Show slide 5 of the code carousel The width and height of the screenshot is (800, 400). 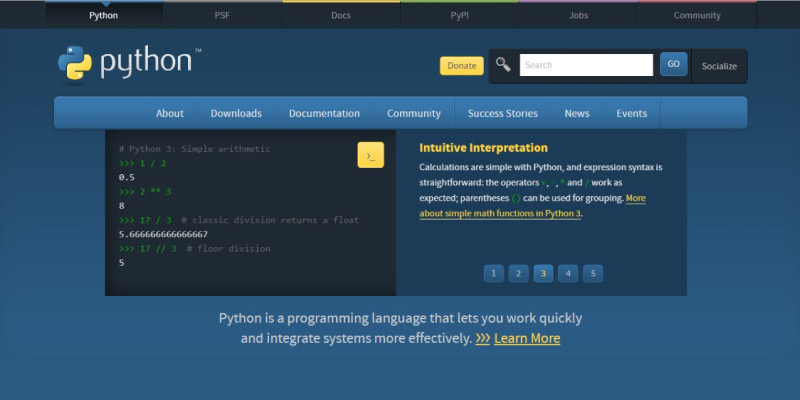593,273
